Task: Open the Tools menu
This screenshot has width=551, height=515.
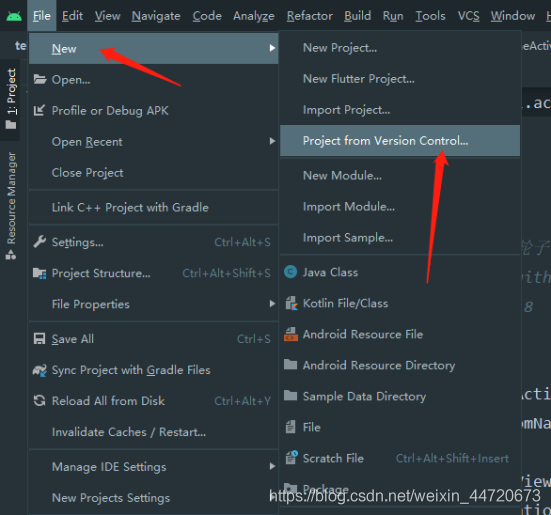Action: (430, 16)
